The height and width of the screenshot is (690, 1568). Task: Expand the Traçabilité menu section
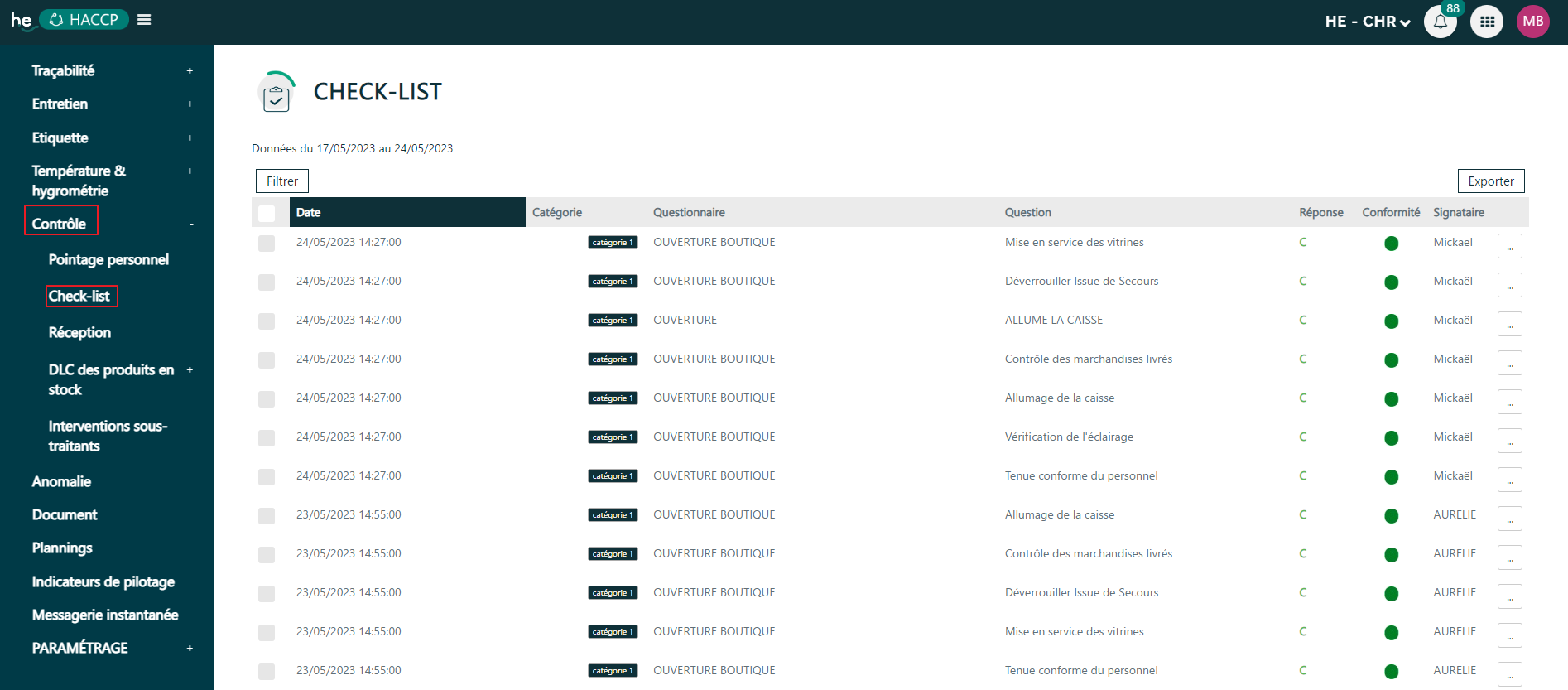pyautogui.click(x=190, y=71)
